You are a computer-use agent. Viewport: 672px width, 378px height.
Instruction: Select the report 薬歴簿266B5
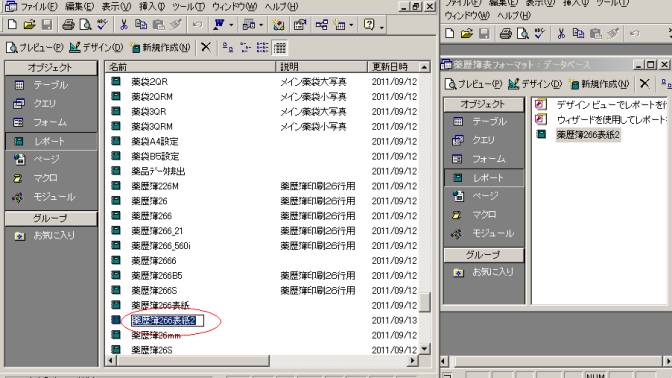click(156, 276)
